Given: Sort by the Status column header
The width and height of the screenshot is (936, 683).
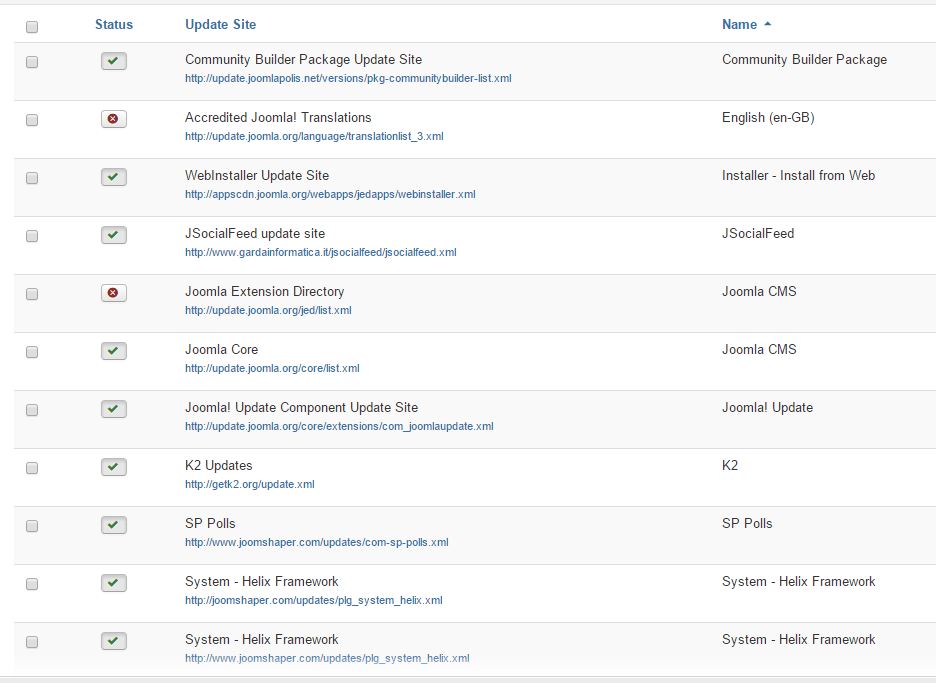Looking at the screenshot, I should coord(113,24).
